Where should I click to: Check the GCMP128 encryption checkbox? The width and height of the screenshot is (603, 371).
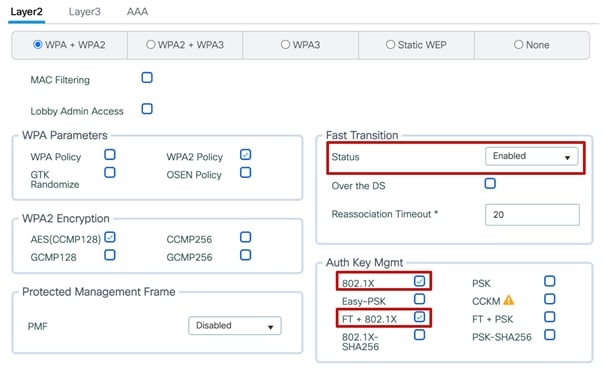point(110,255)
